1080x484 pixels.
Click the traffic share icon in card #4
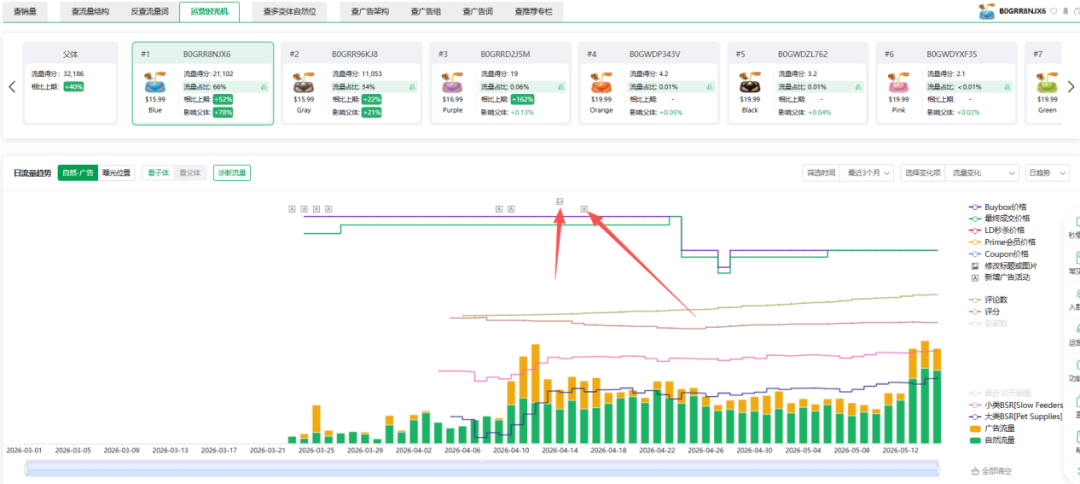coord(710,87)
